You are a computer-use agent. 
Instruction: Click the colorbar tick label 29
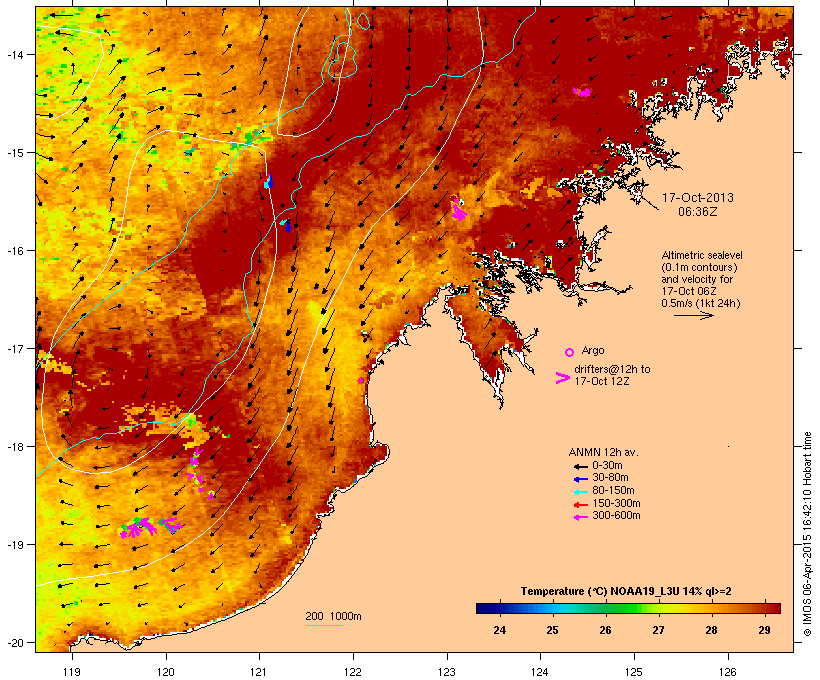pyautogui.click(x=764, y=630)
